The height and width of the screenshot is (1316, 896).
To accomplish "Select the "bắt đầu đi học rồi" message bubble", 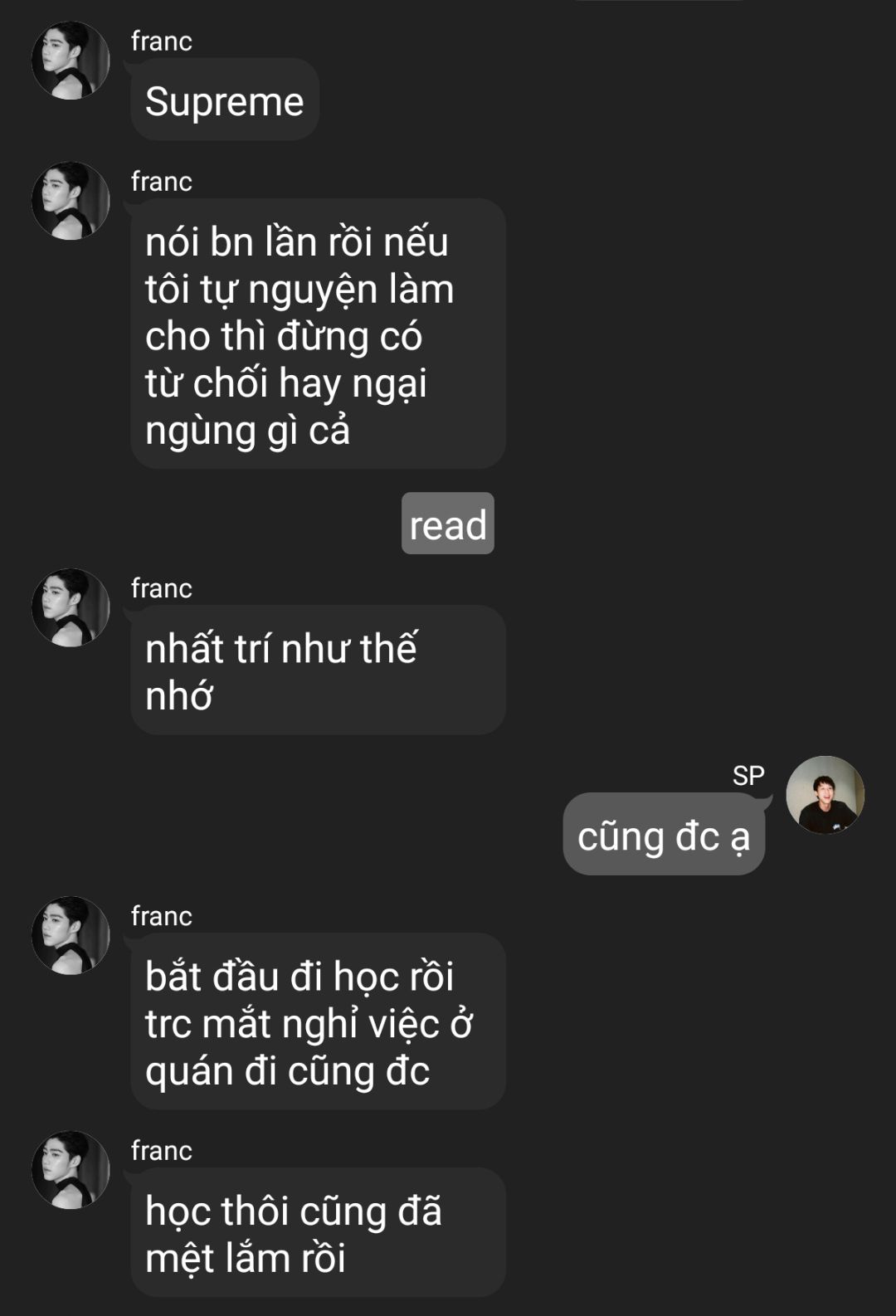I will point(319,1021).
